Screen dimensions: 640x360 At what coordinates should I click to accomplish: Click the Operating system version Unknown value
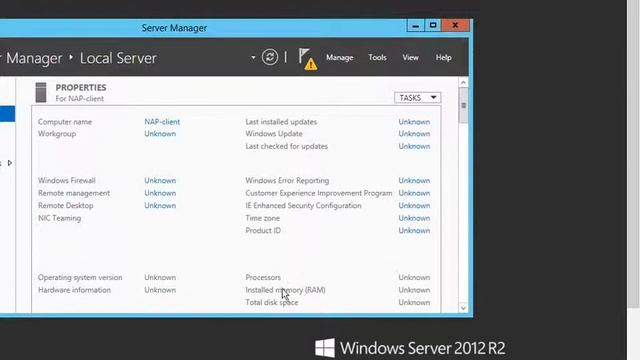coord(160,278)
